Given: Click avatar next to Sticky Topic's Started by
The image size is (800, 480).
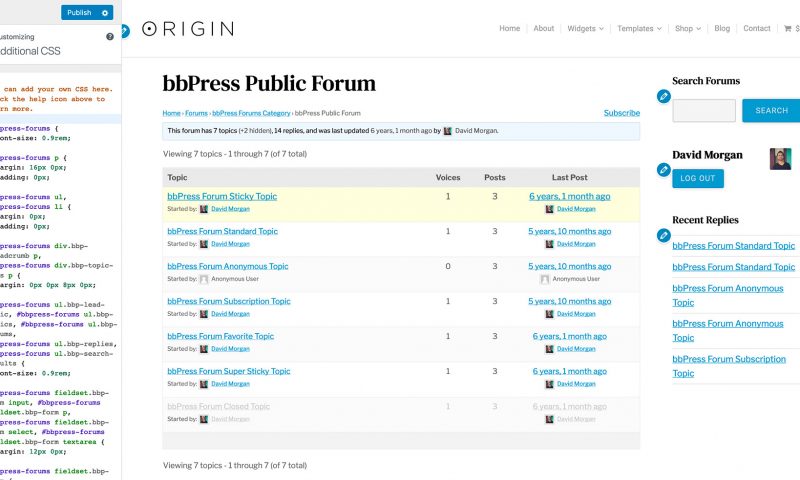Looking at the screenshot, I should [204, 209].
